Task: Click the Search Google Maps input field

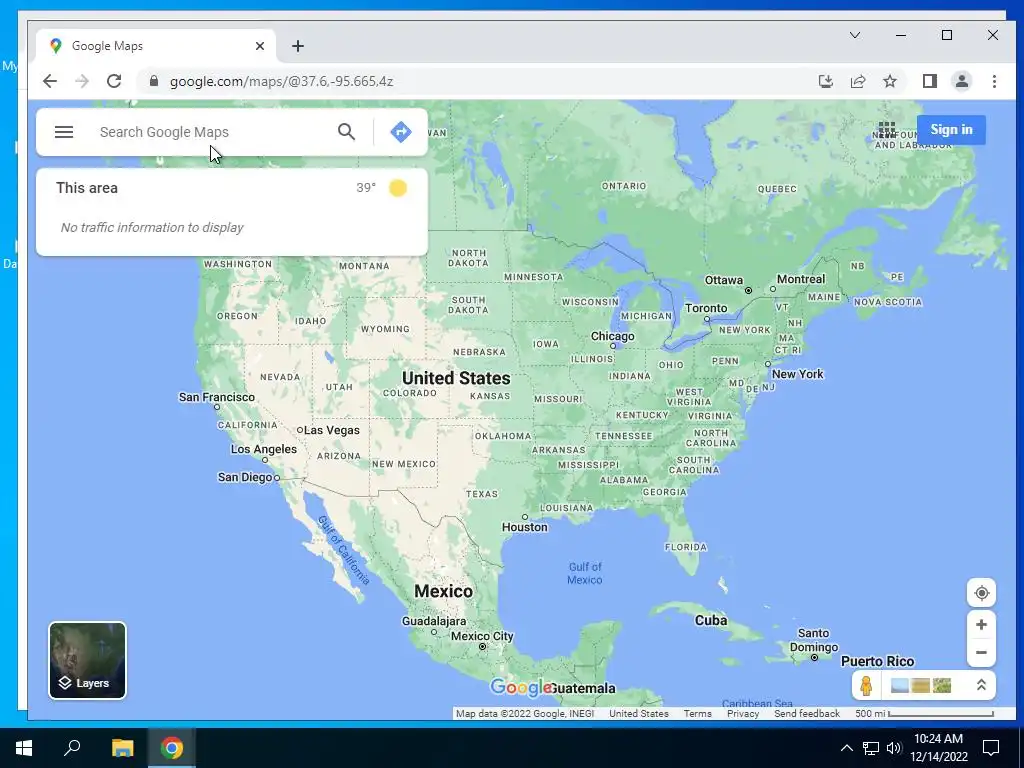Action: click(212, 132)
